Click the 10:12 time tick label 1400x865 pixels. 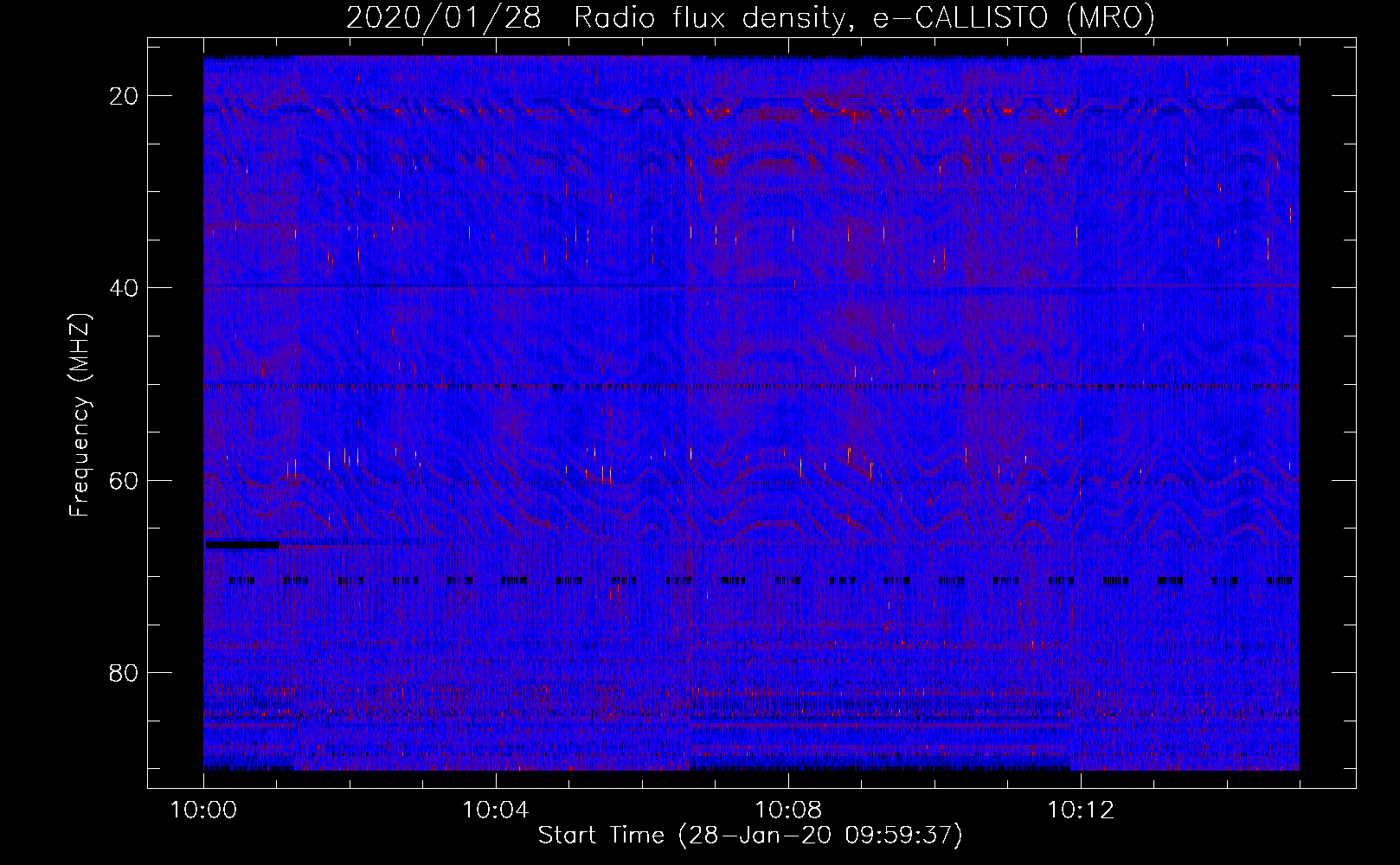click(x=1081, y=811)
